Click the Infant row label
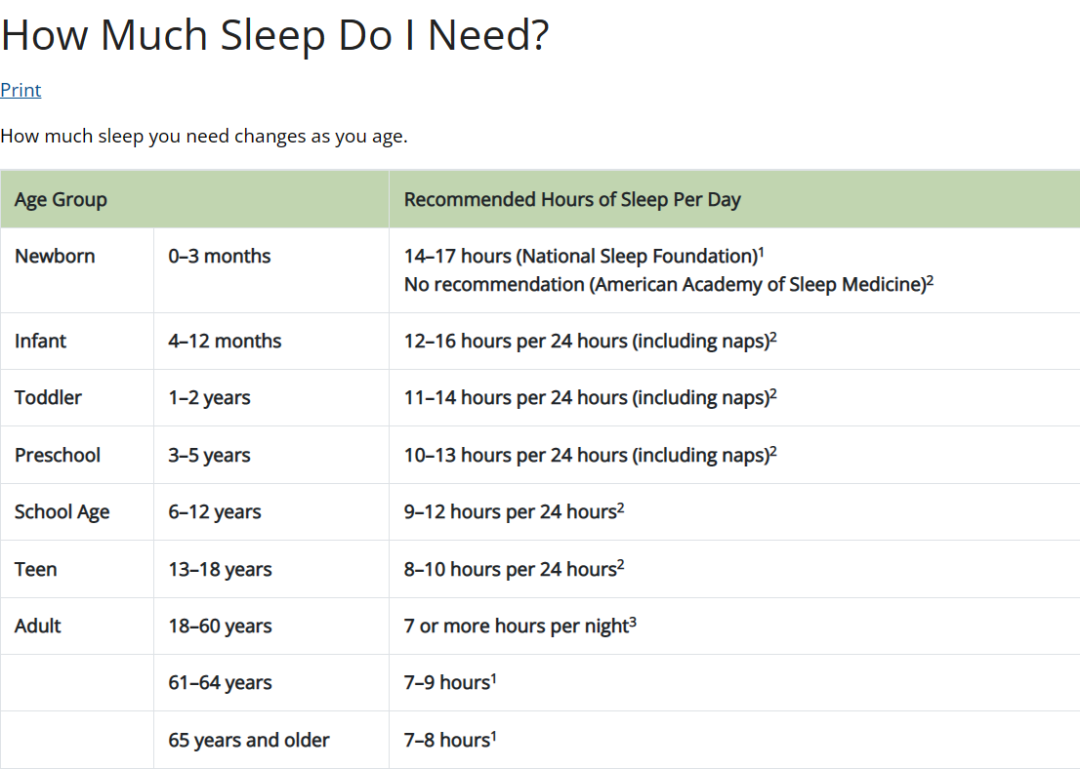 pyautogui.click(x=40, y=340)
